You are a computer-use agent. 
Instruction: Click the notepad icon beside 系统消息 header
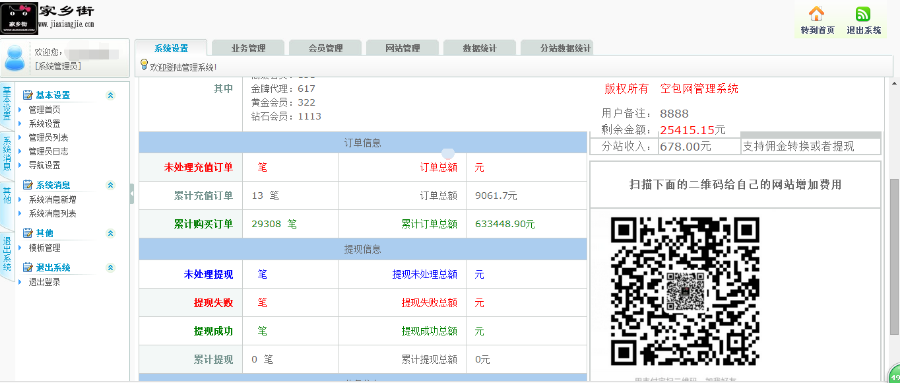pos(28,185)
